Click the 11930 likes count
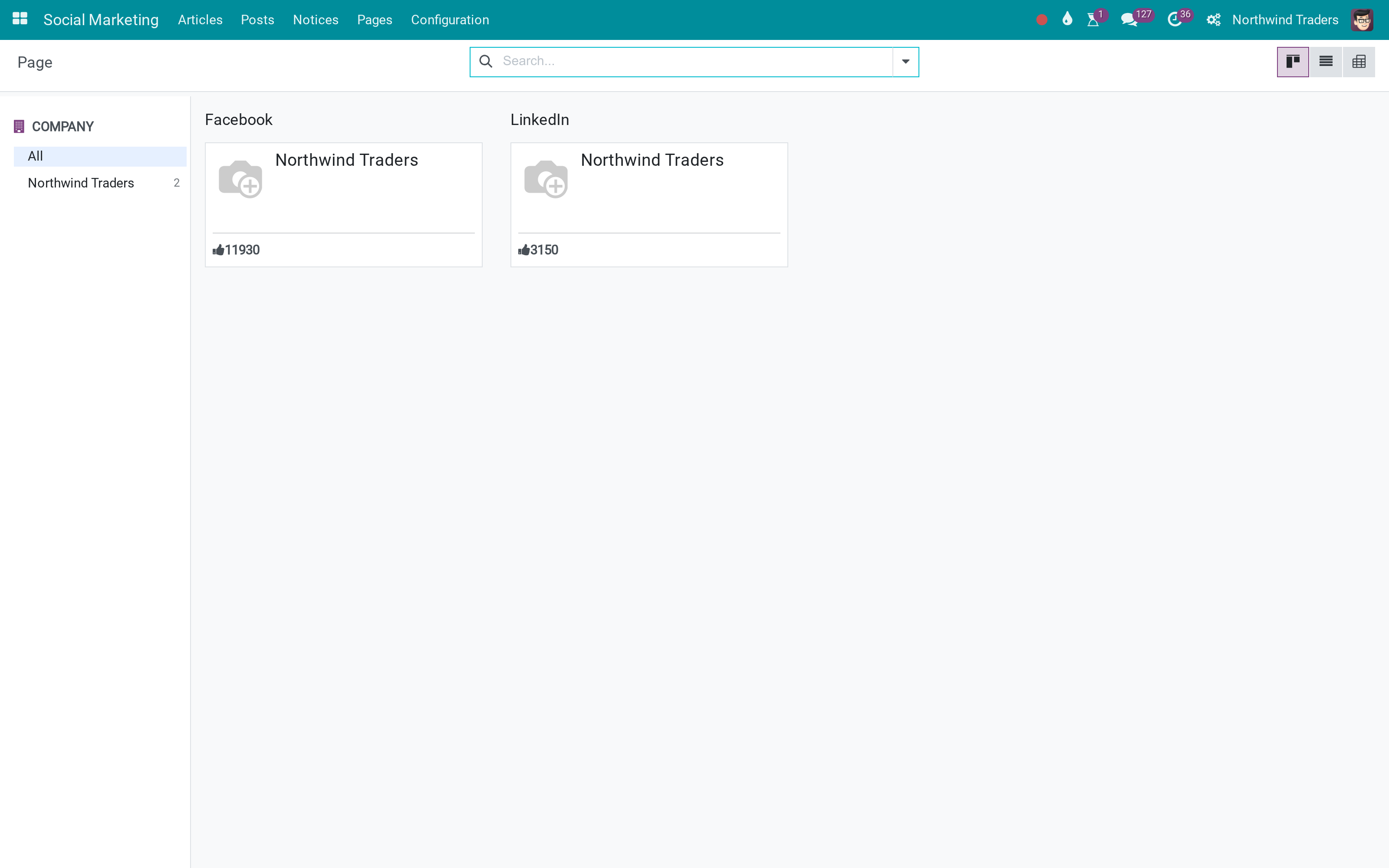 pos(242,250)
